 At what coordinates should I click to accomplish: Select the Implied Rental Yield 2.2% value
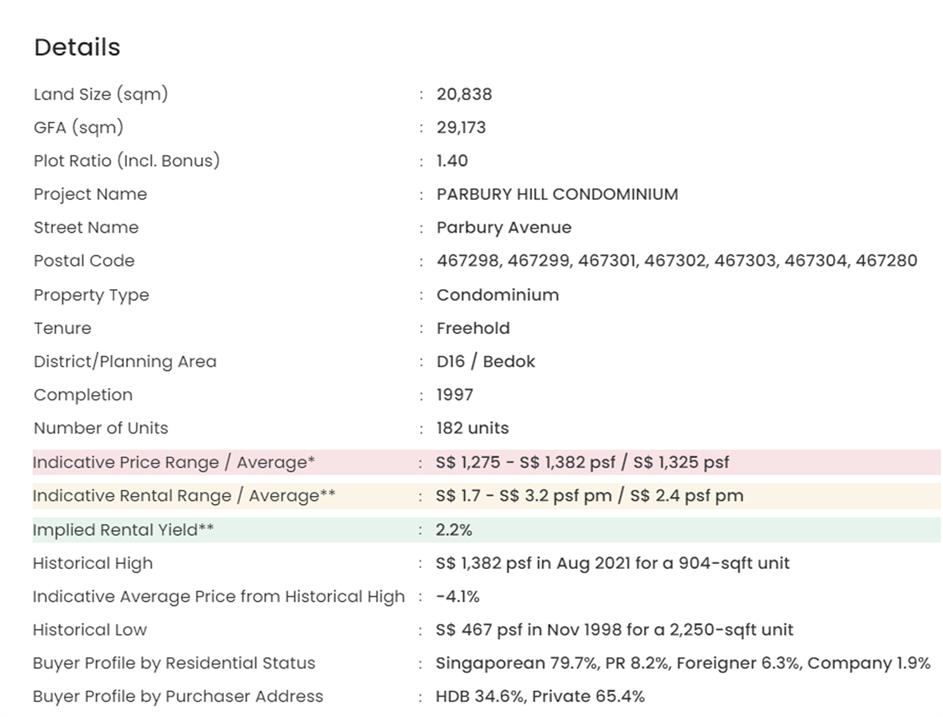[454, 530]
